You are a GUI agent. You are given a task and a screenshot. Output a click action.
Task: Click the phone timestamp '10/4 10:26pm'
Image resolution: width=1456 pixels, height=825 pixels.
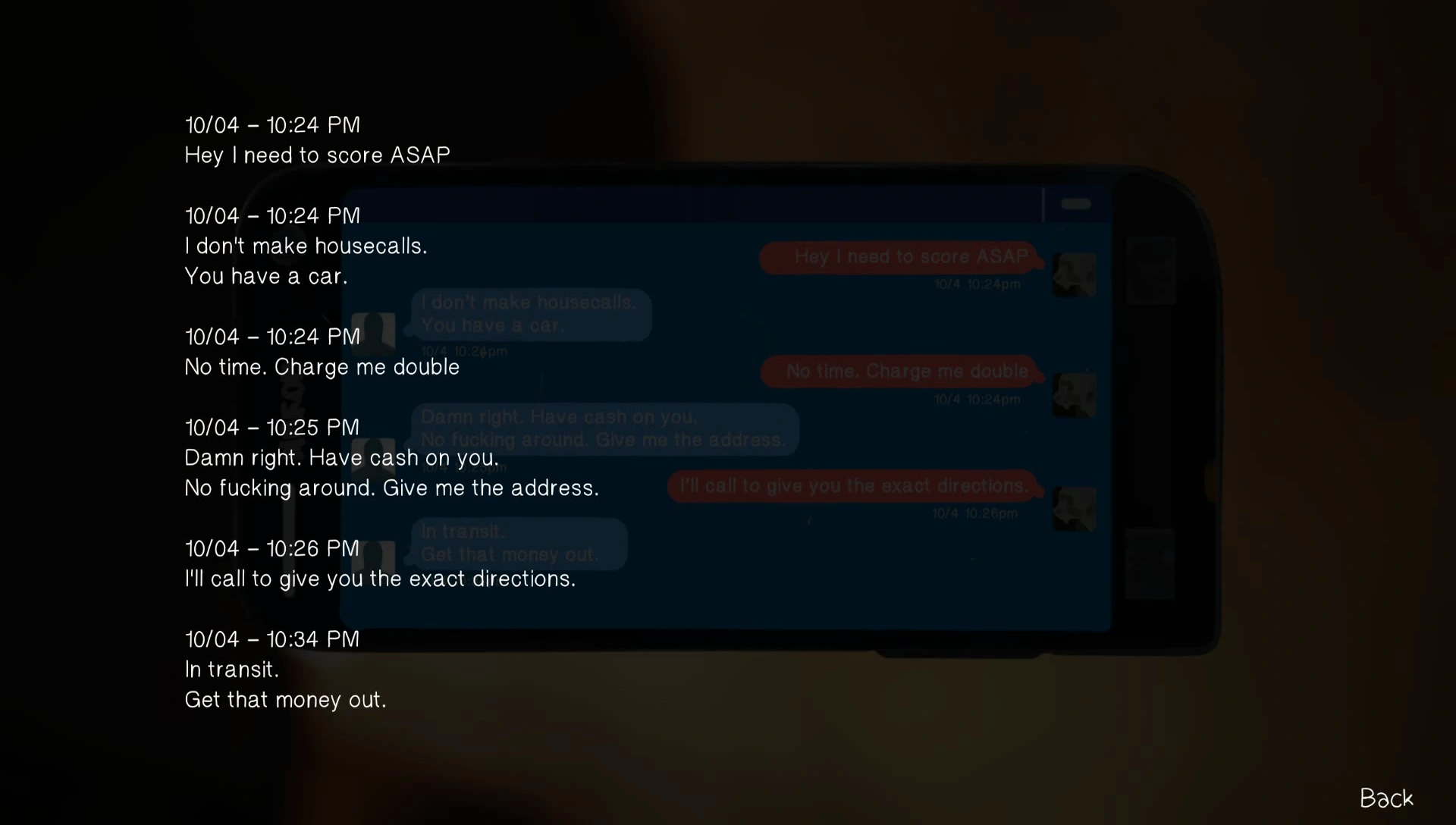pyautogui.click(x=974, y=514)
